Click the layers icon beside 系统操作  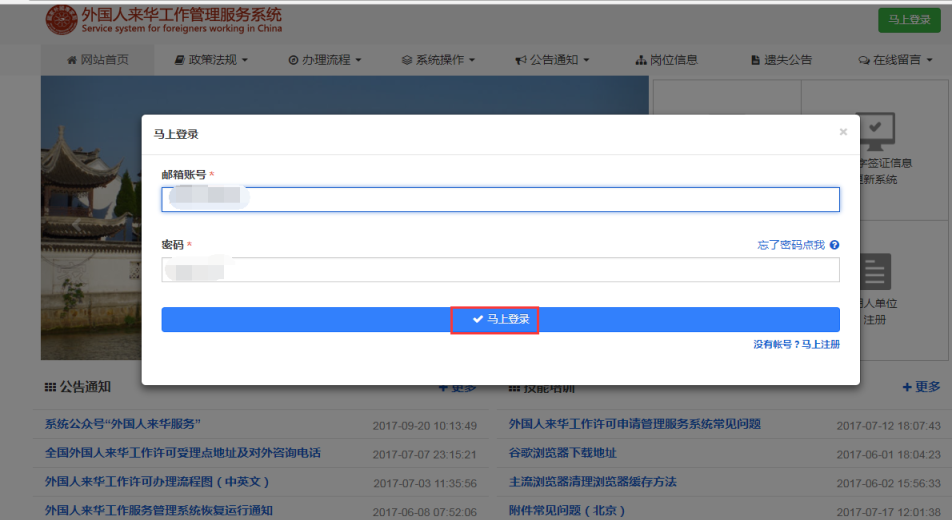tap(407, 60)
